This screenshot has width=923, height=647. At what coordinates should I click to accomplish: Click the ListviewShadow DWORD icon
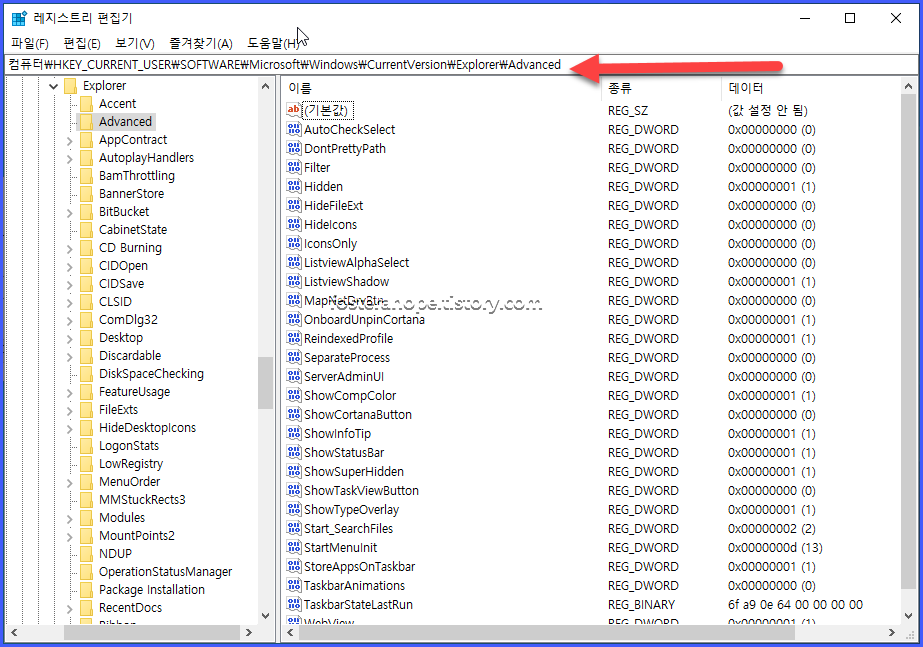(x=293, y=281)
